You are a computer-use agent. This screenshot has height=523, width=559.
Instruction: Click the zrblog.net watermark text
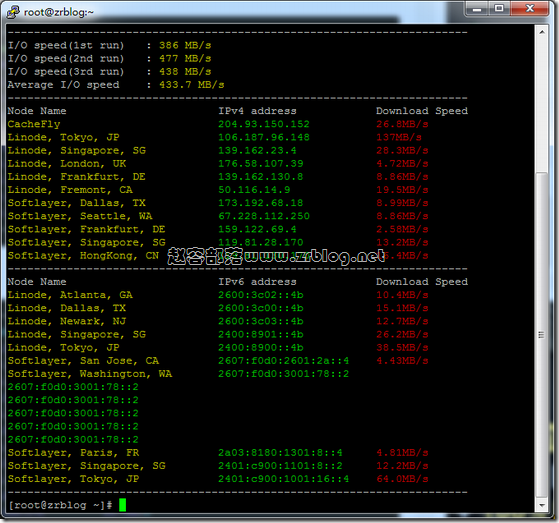click(276, 256)
